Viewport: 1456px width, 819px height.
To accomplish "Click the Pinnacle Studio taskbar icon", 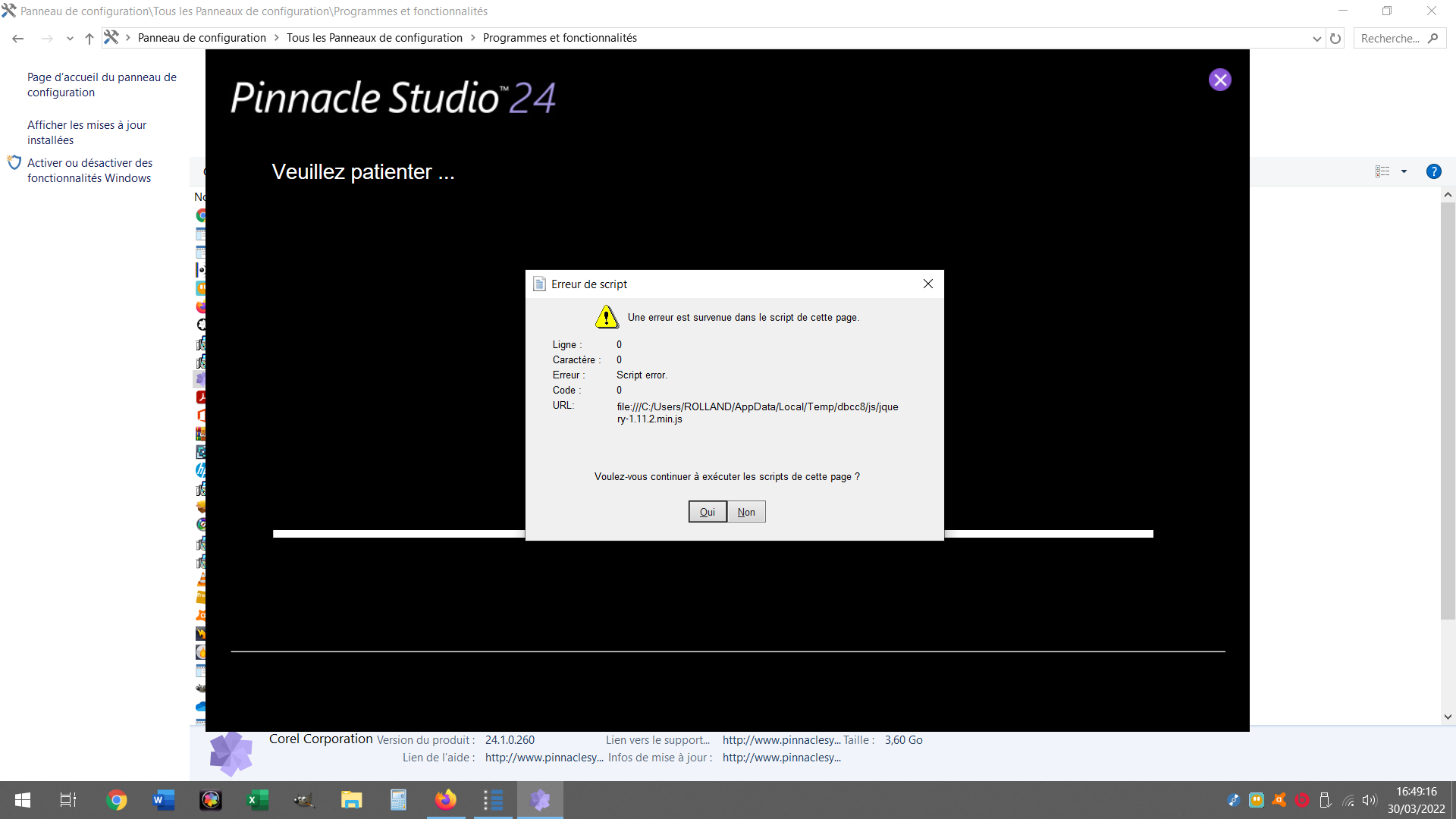I will [540, 800].
